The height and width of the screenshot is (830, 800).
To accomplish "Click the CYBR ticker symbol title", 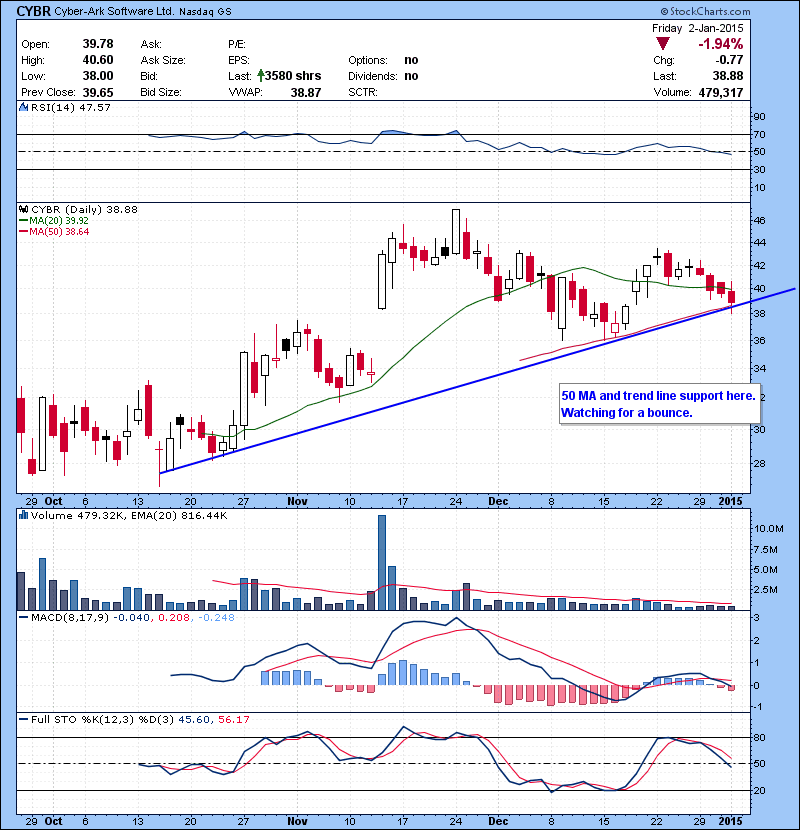I will (x=34, y=11).
